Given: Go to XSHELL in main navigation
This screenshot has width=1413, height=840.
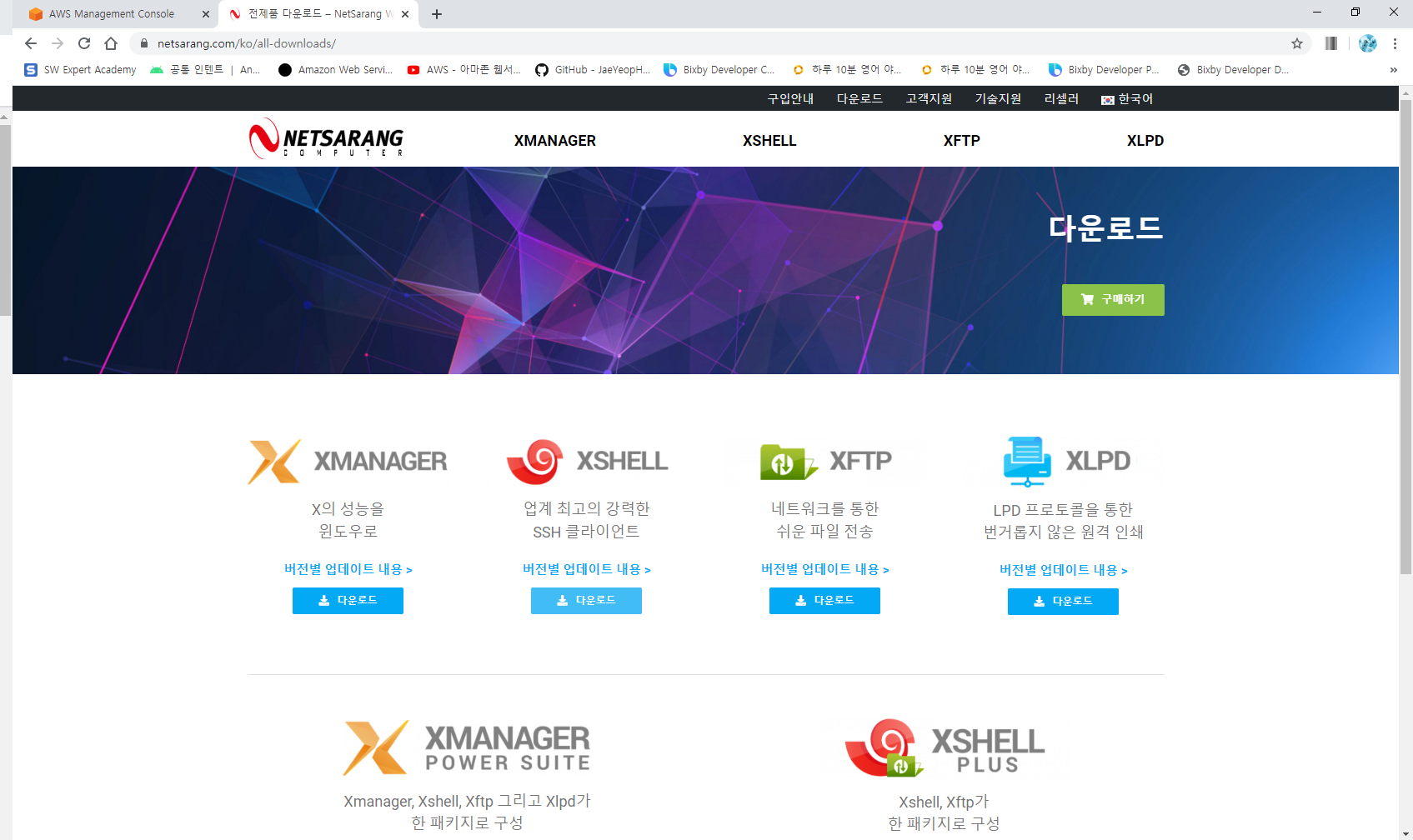Looking at the screenshot, I should point(769,141).
